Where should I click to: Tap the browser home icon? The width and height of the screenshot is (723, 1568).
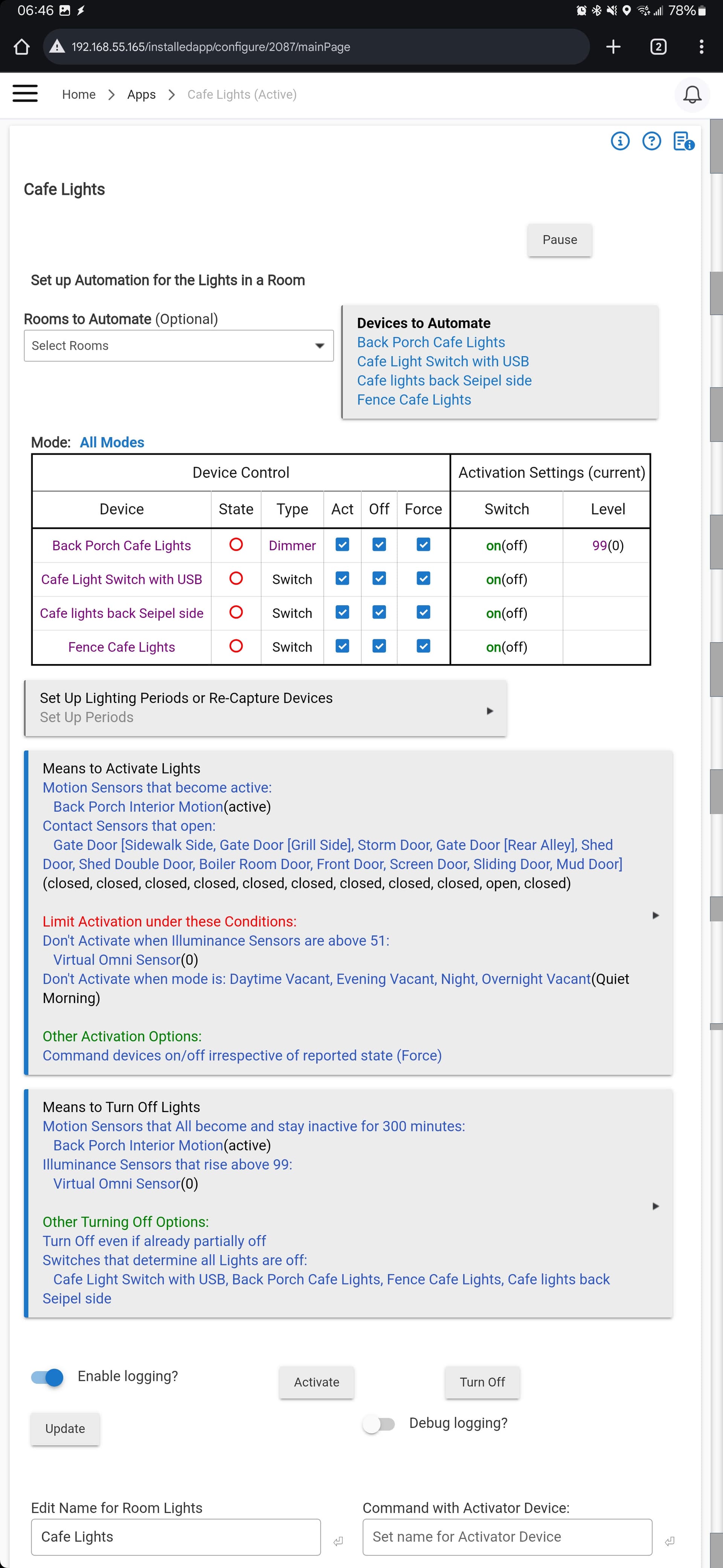coord(21,47)
